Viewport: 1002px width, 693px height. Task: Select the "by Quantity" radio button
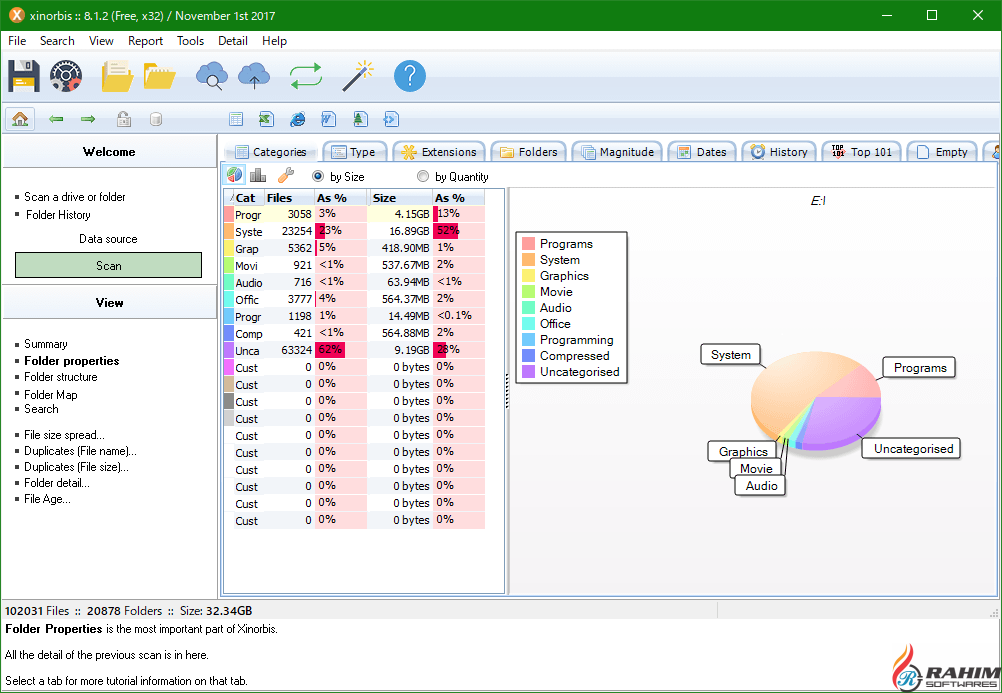click(x=423, y=177)
